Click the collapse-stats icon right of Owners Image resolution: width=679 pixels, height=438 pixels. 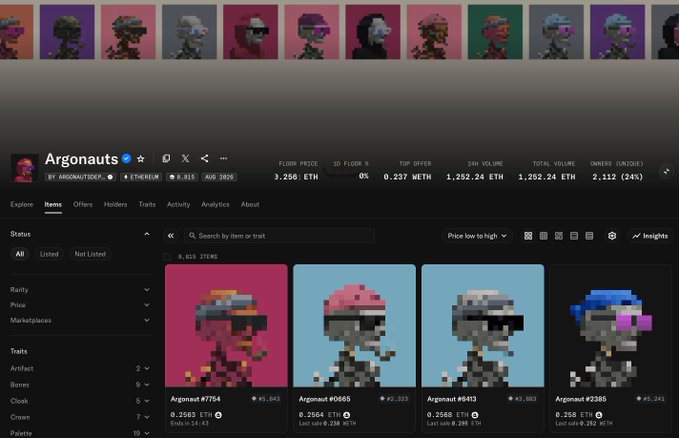coord(666,172)
